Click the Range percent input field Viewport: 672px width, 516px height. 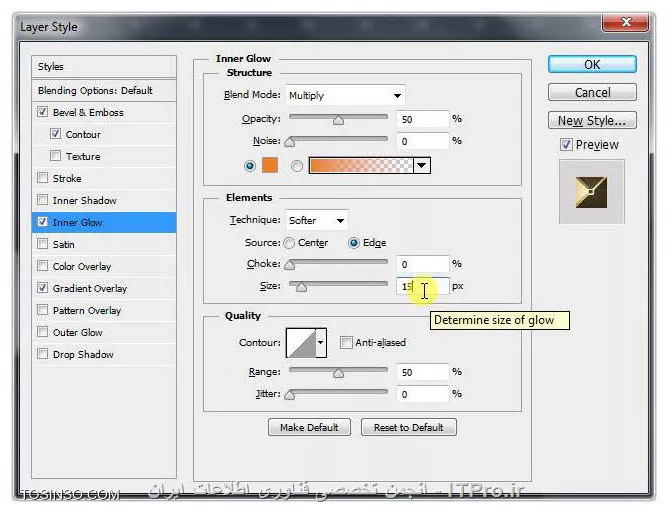tap(423, 372)
